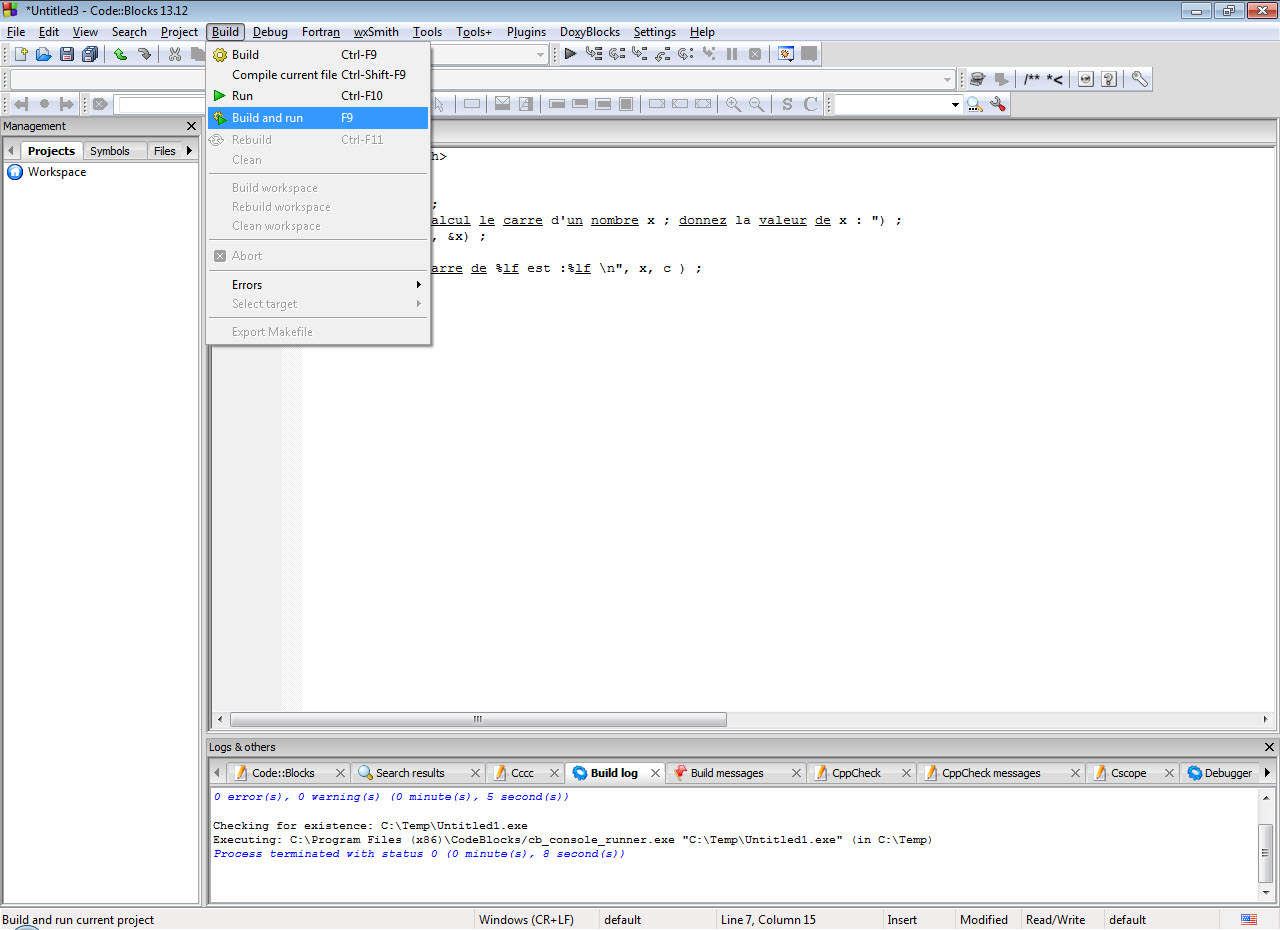The image size is (1280, 930).
Task: Save the current file via toolbar
Action: pyautogui.click(x=67, y=54)
